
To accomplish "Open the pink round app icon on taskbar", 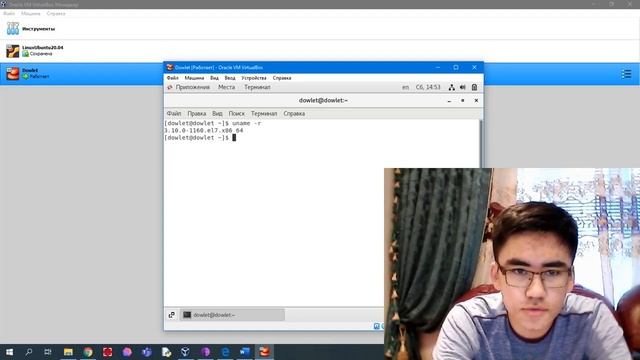I will (127, 352).
